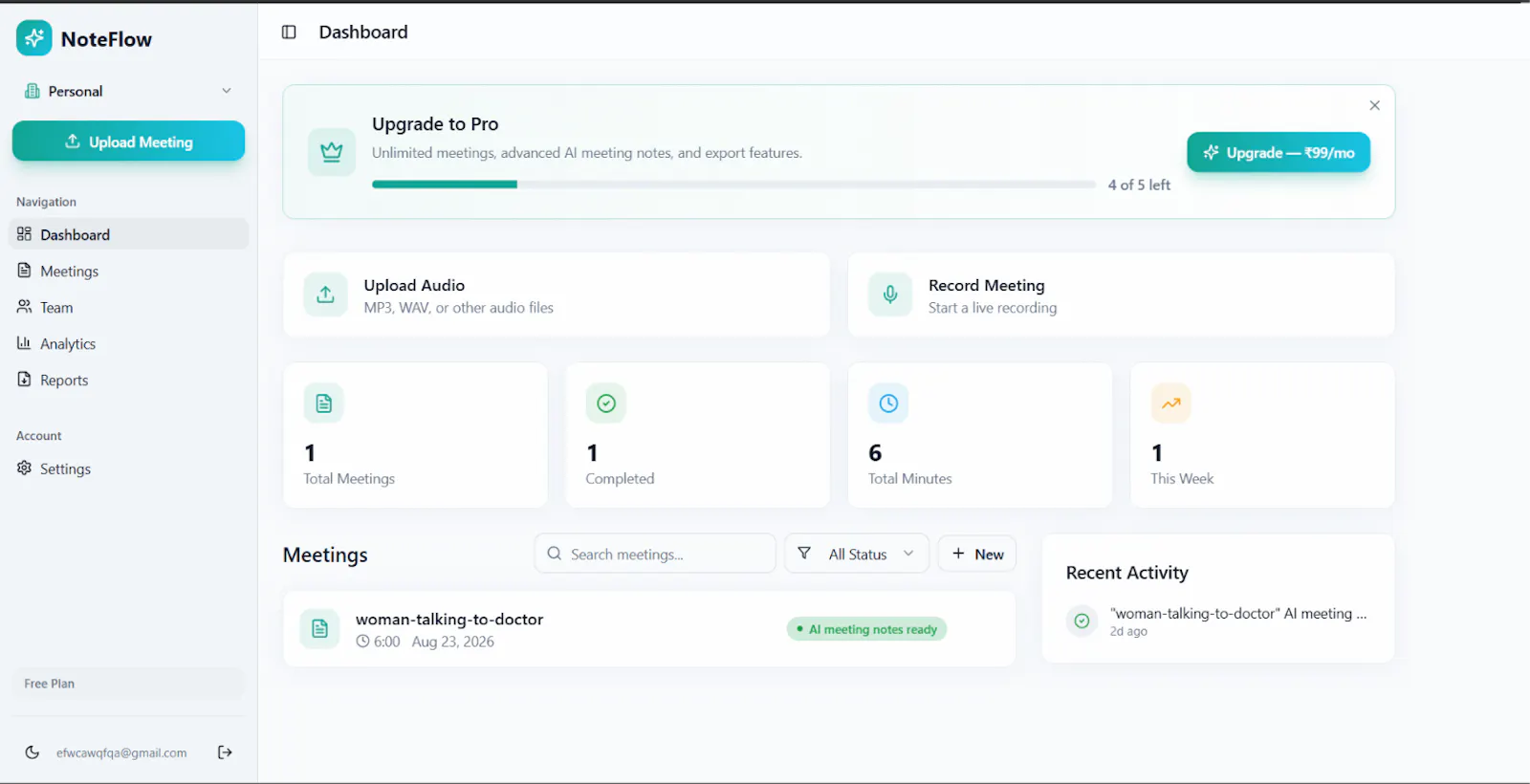The image size is (1530, 784).
Task: Click the This Week trending arrow icon
Action: coord(1170,403)
